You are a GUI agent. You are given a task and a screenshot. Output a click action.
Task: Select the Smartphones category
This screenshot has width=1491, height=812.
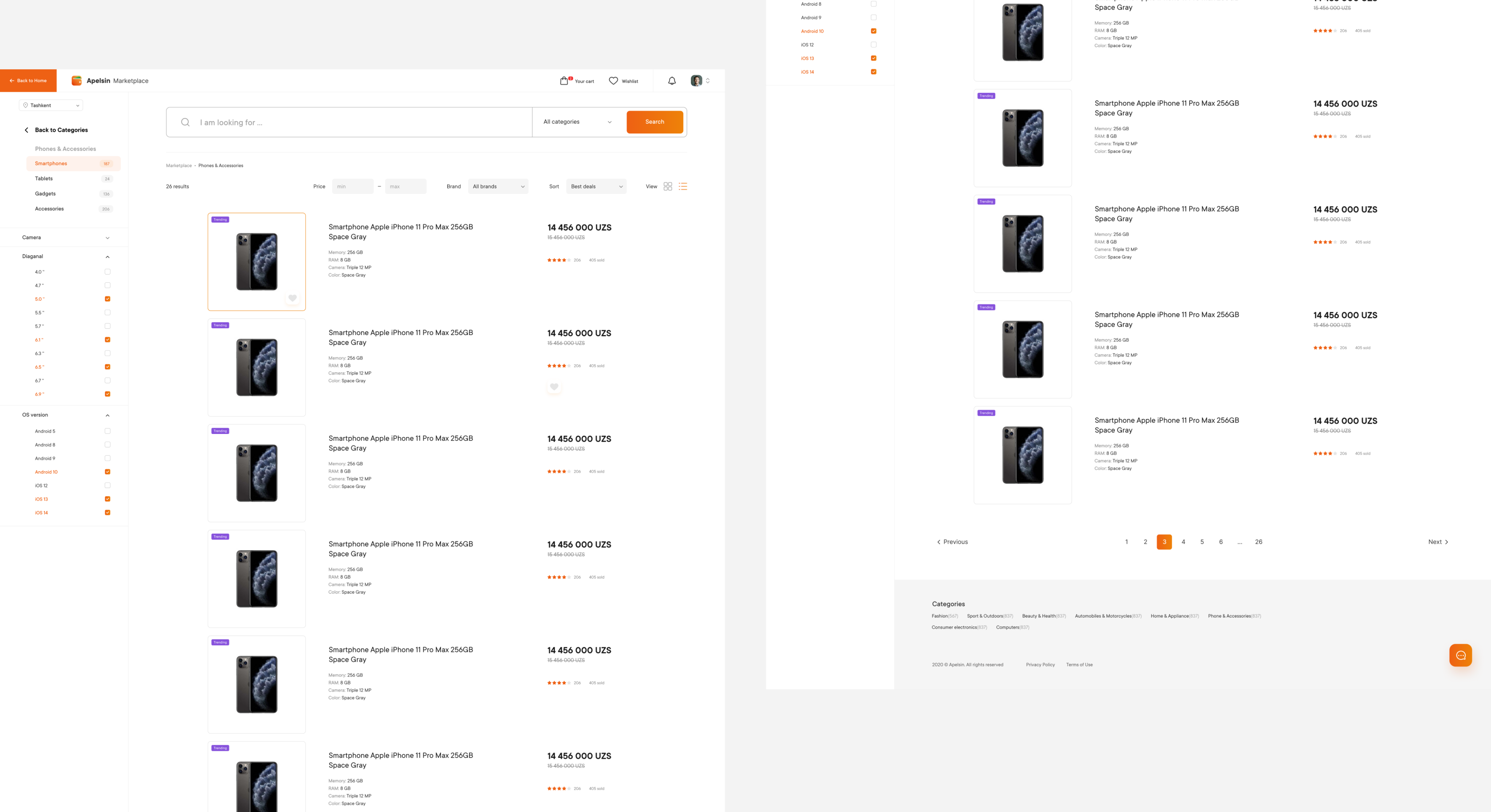74,164
